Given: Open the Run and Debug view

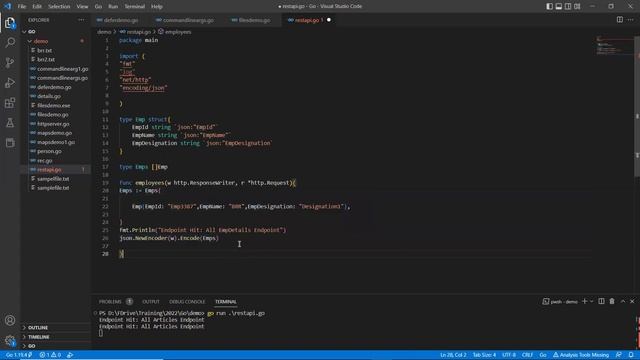Looking at the screenshot, I should 10,82.
